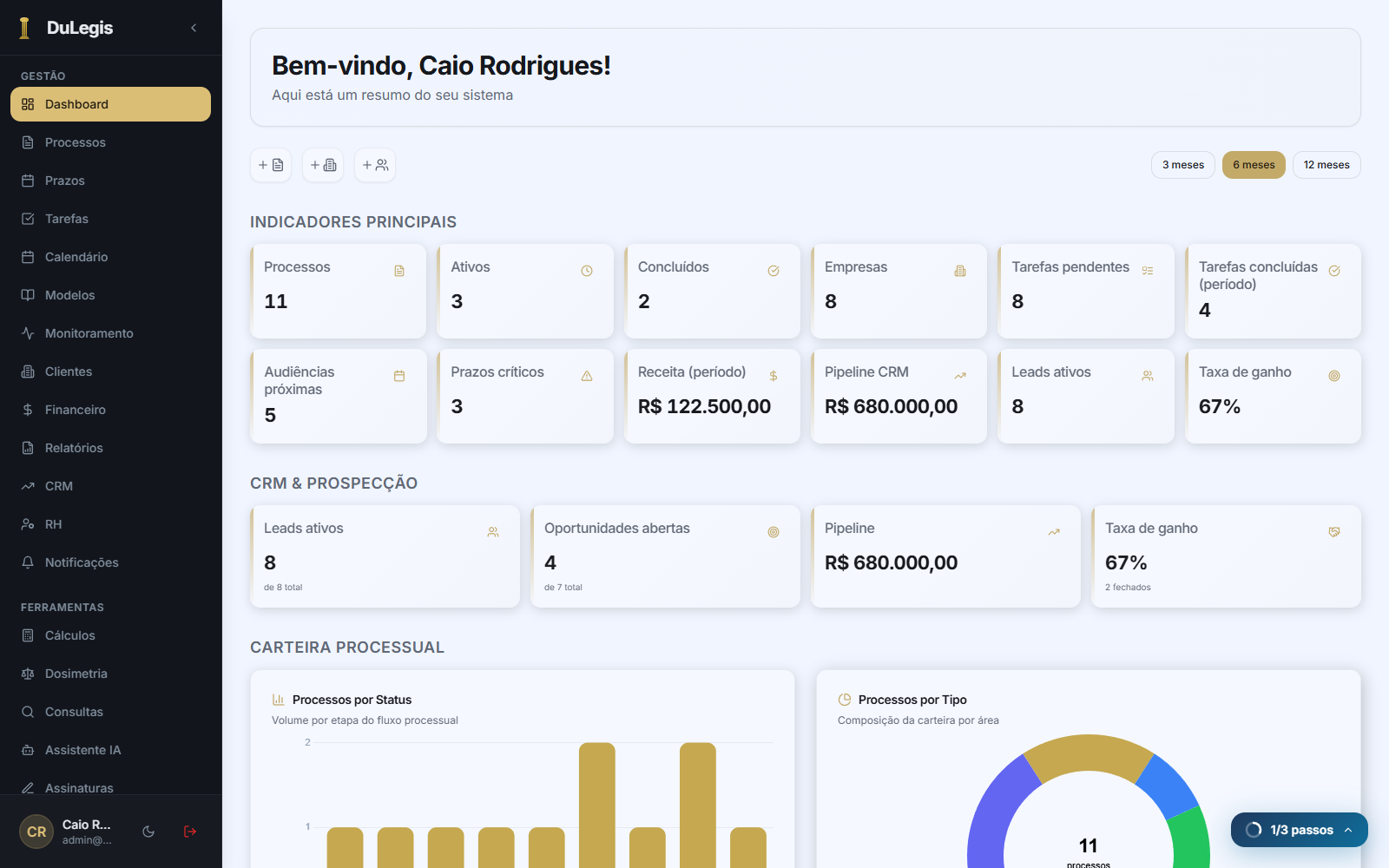This screenshot has height=868, width=1389.
Task: Click the Assinaturas pen icon
Action: 28,788
